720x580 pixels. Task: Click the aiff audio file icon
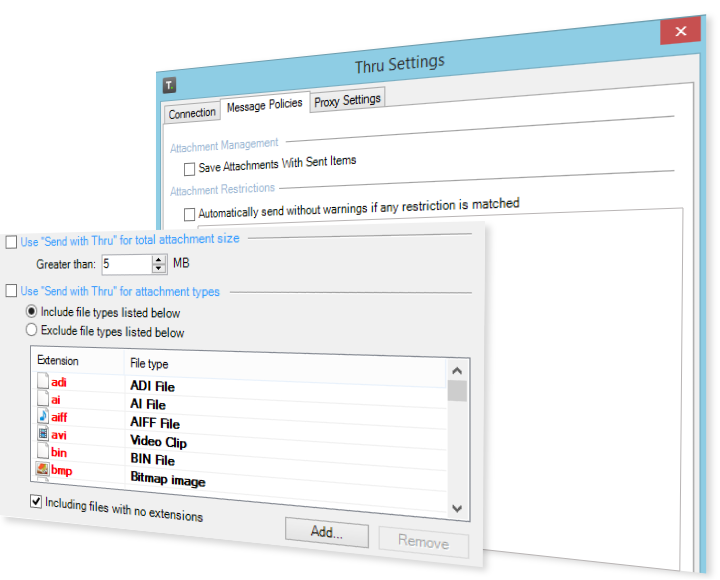43,416
